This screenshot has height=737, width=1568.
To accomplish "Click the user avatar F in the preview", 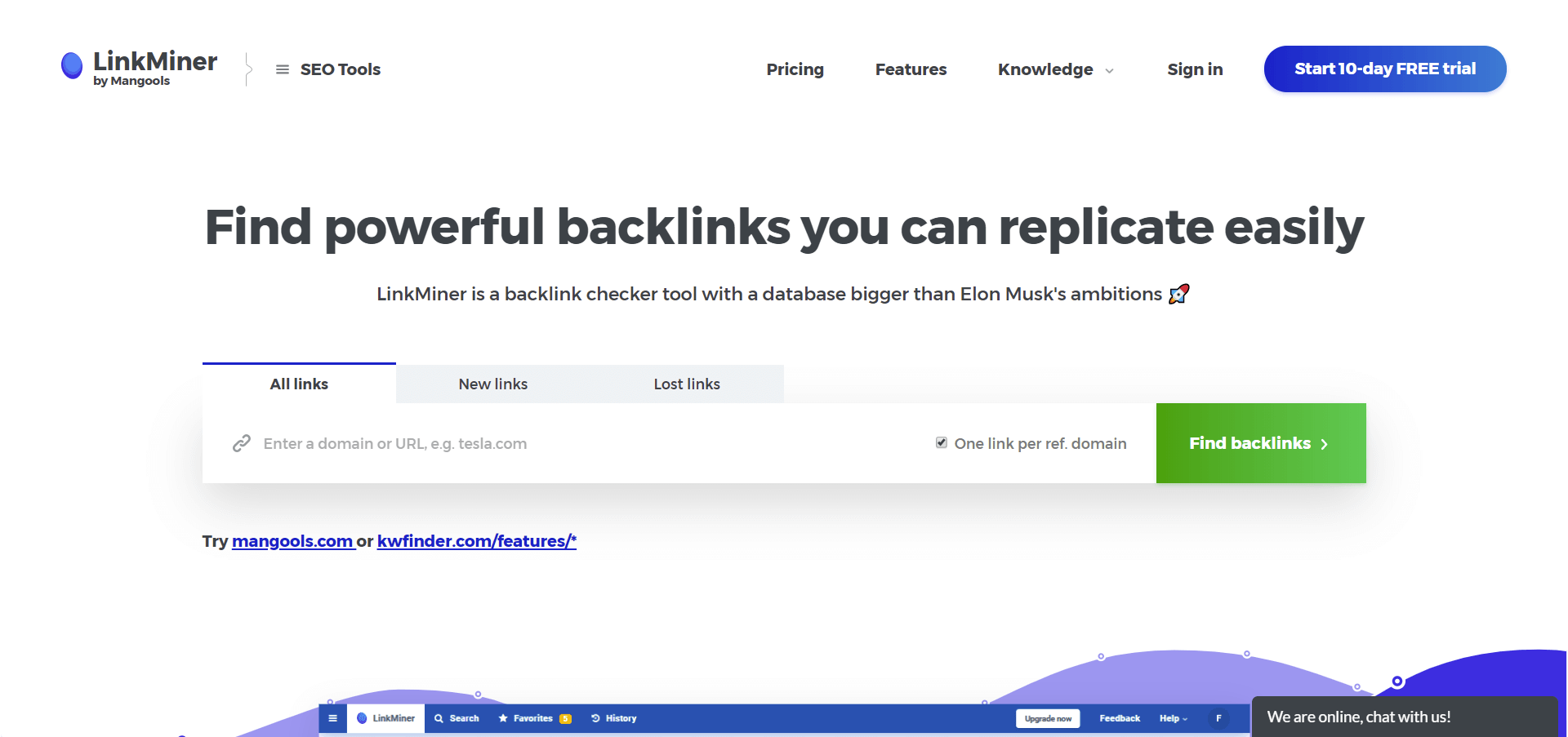I will 1218,718.
